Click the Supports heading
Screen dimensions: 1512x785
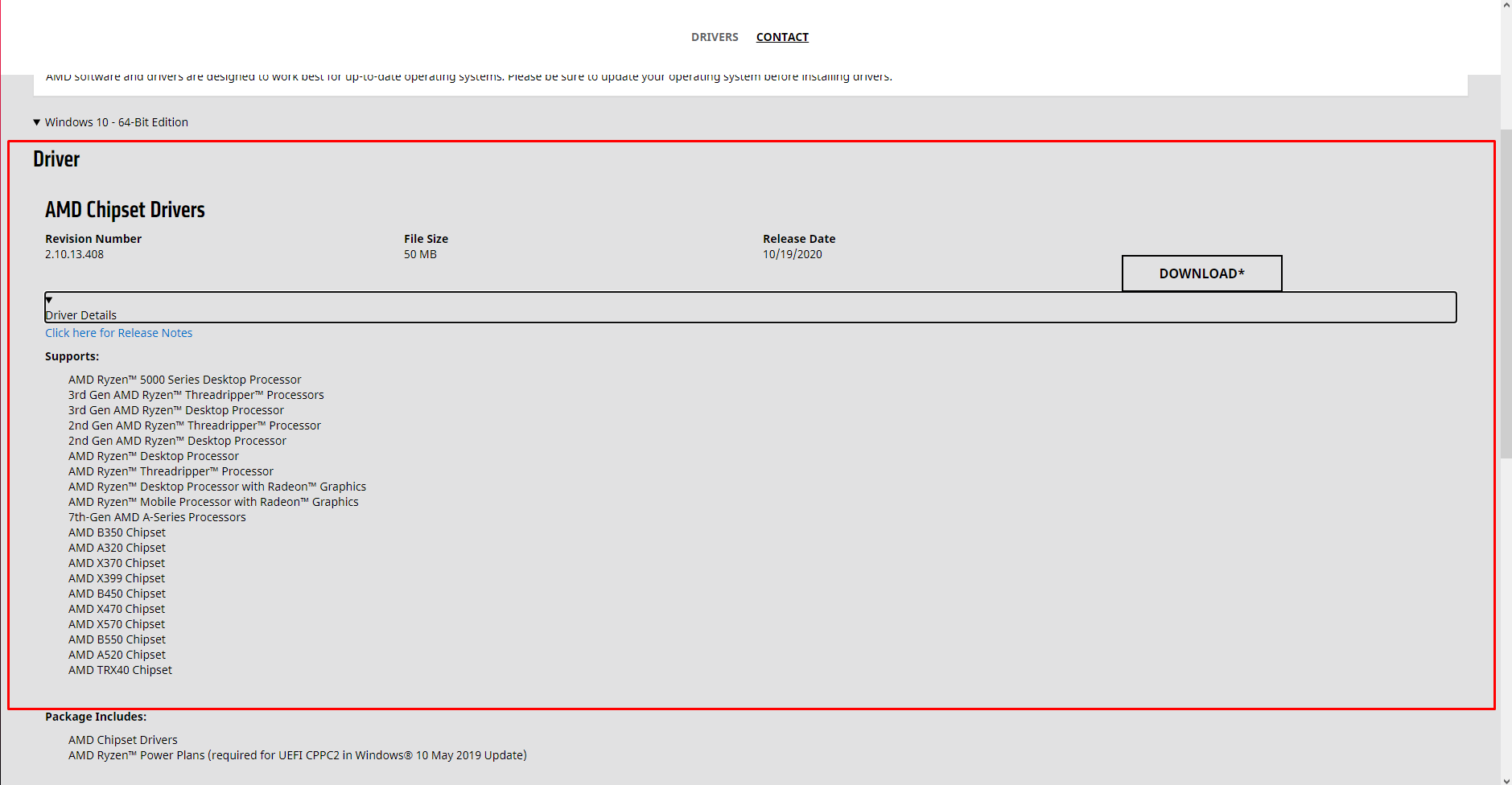pyautogui.click(x=72, y=356)
